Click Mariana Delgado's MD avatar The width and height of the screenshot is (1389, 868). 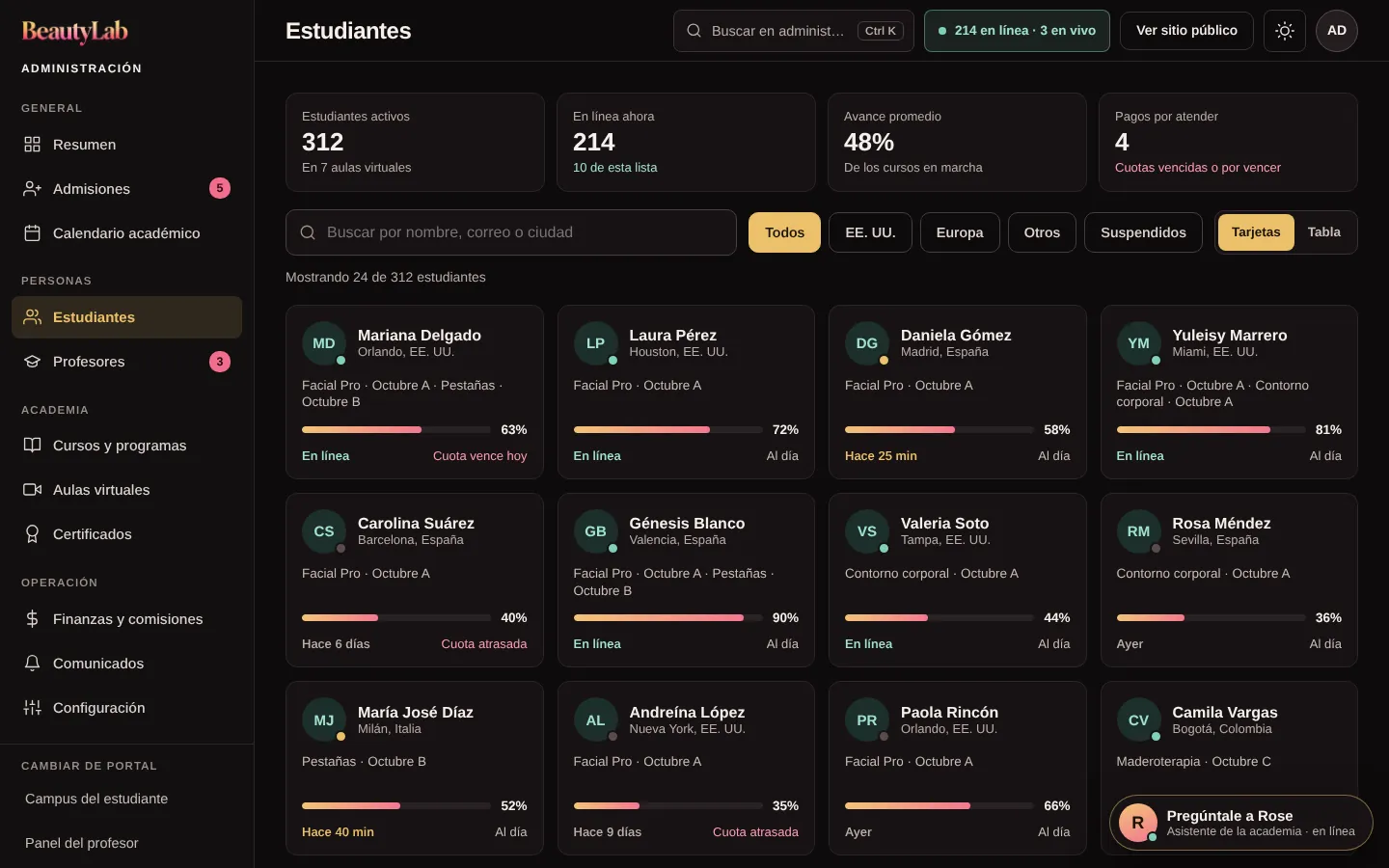pyautogui.click(x=324, y=343)
